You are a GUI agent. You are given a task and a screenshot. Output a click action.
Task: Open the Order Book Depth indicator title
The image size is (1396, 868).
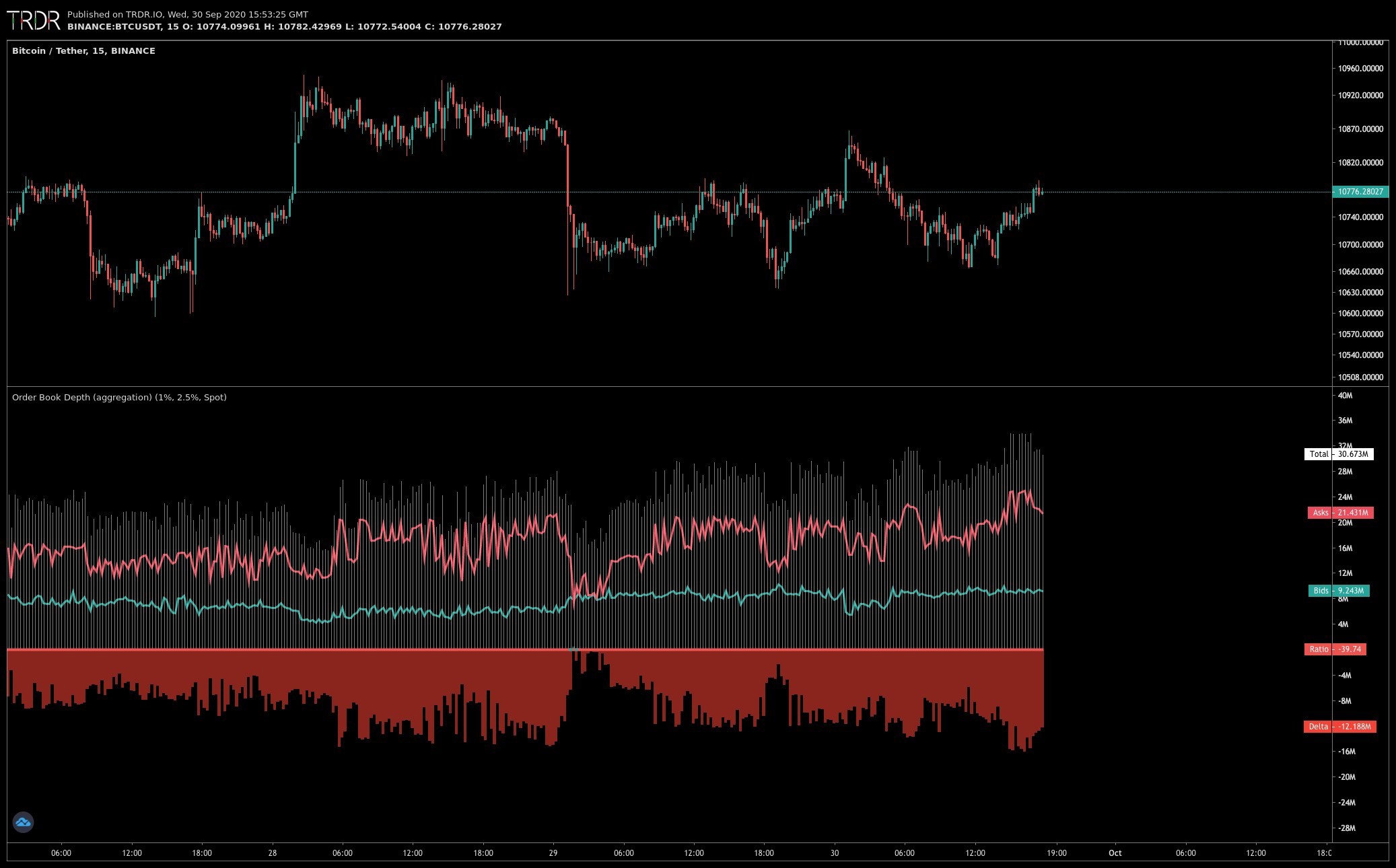coord(119,398)
